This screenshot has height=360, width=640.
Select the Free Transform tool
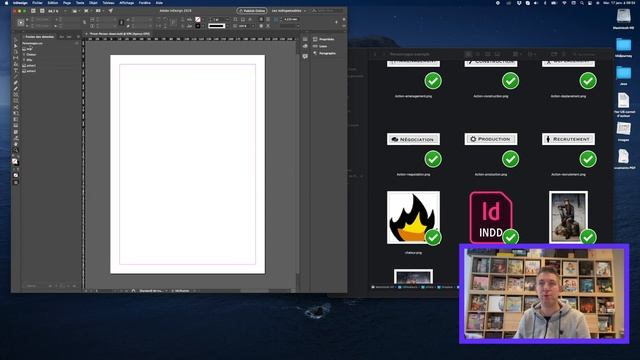[16, 113]
